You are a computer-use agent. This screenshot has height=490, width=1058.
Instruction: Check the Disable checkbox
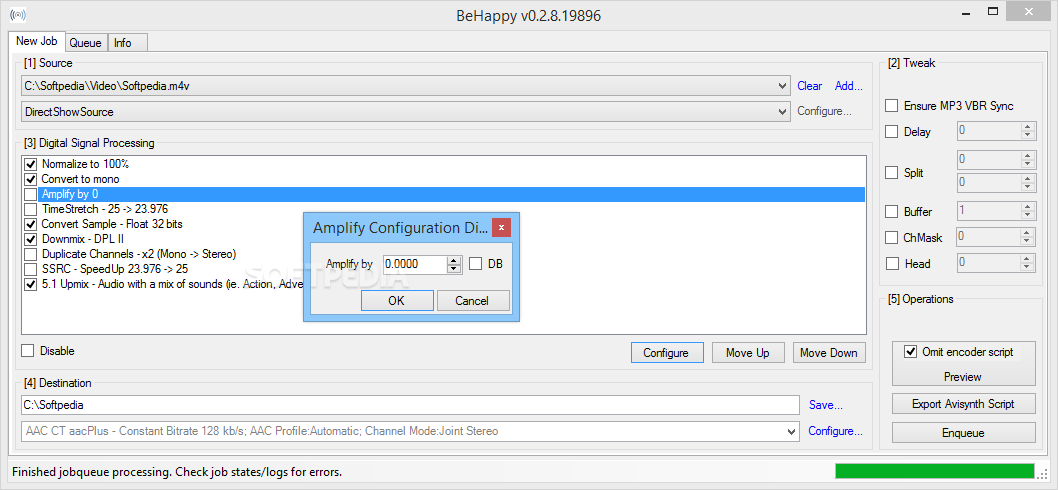tap(28, 351)
